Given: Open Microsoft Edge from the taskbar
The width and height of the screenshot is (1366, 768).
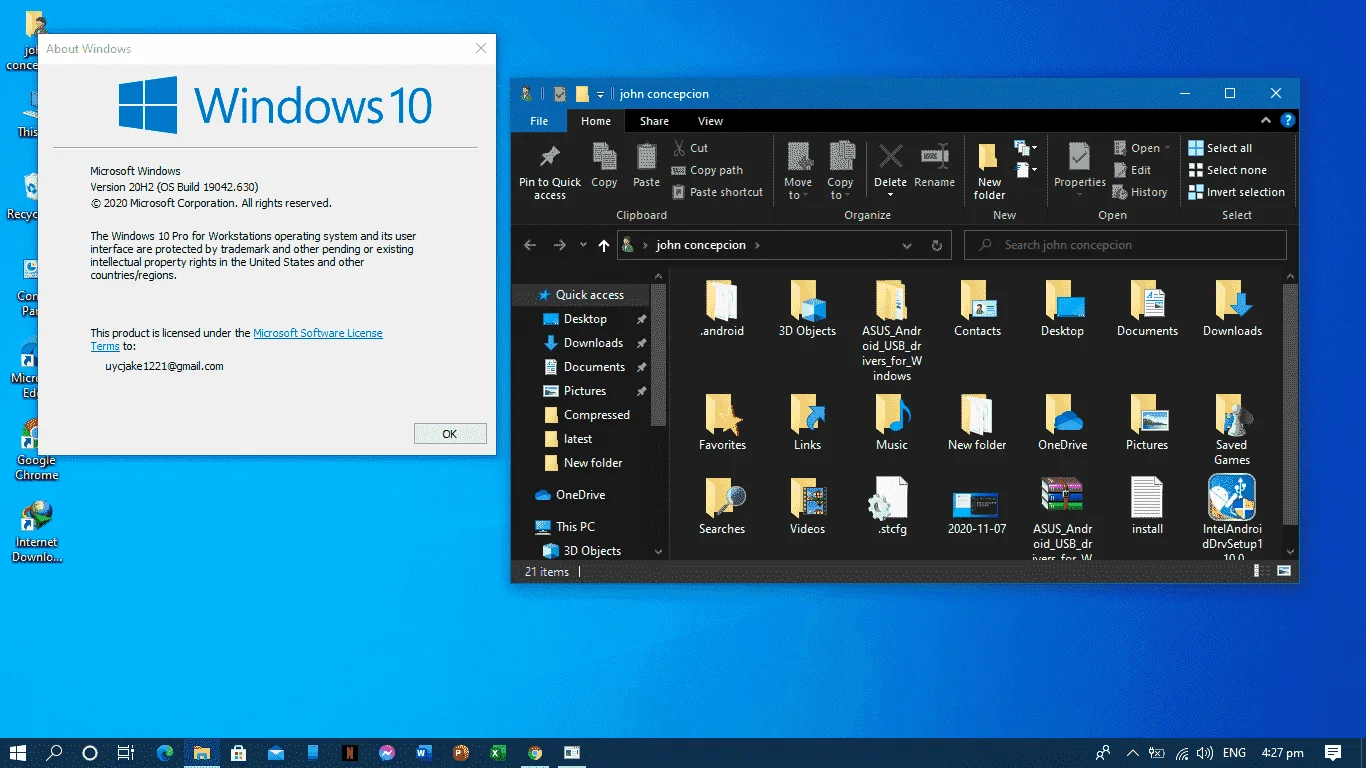Looking at the screenshot, I should click(165, 753).
